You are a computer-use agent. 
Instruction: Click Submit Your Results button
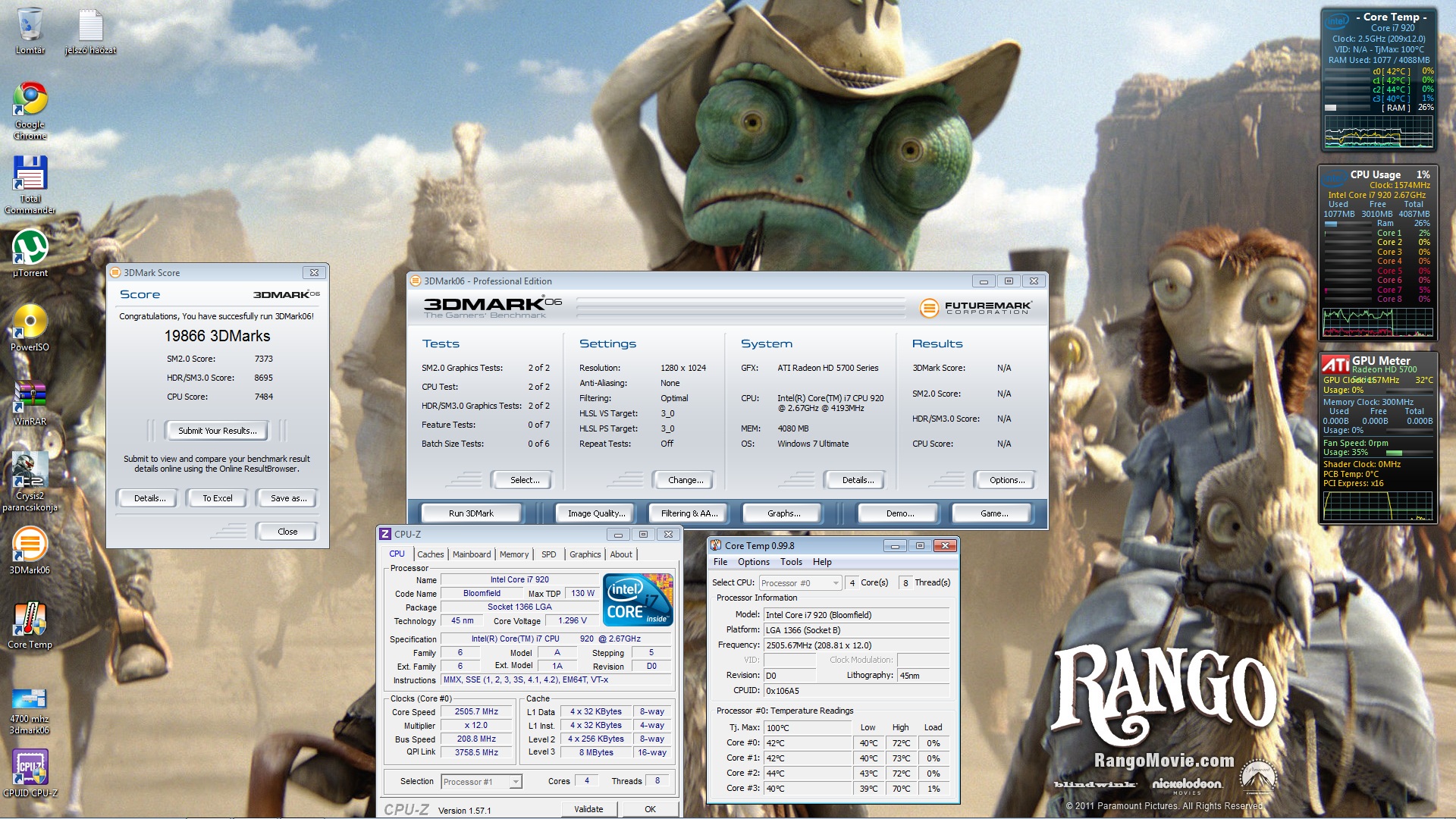pos(218,431)
